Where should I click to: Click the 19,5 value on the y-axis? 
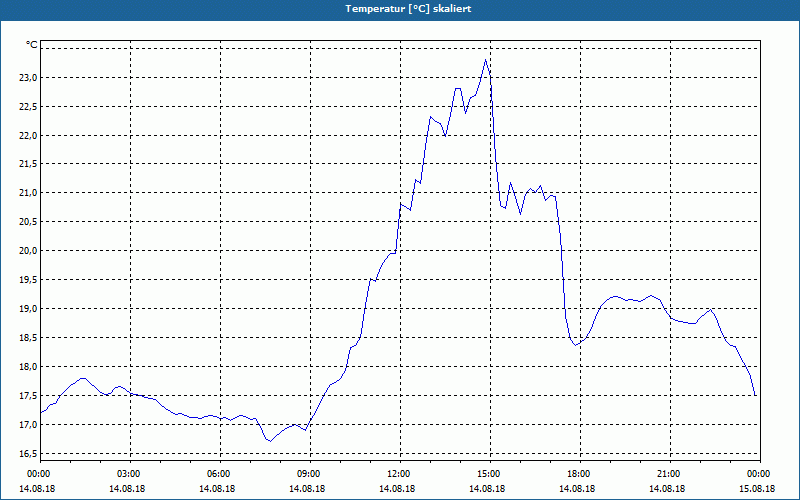click(28, 280)
